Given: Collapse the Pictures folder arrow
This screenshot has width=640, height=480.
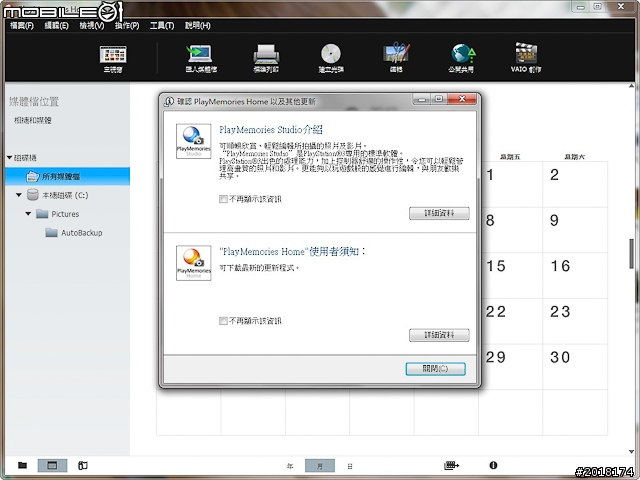Looking at the screenshot, I should (29, 214).
